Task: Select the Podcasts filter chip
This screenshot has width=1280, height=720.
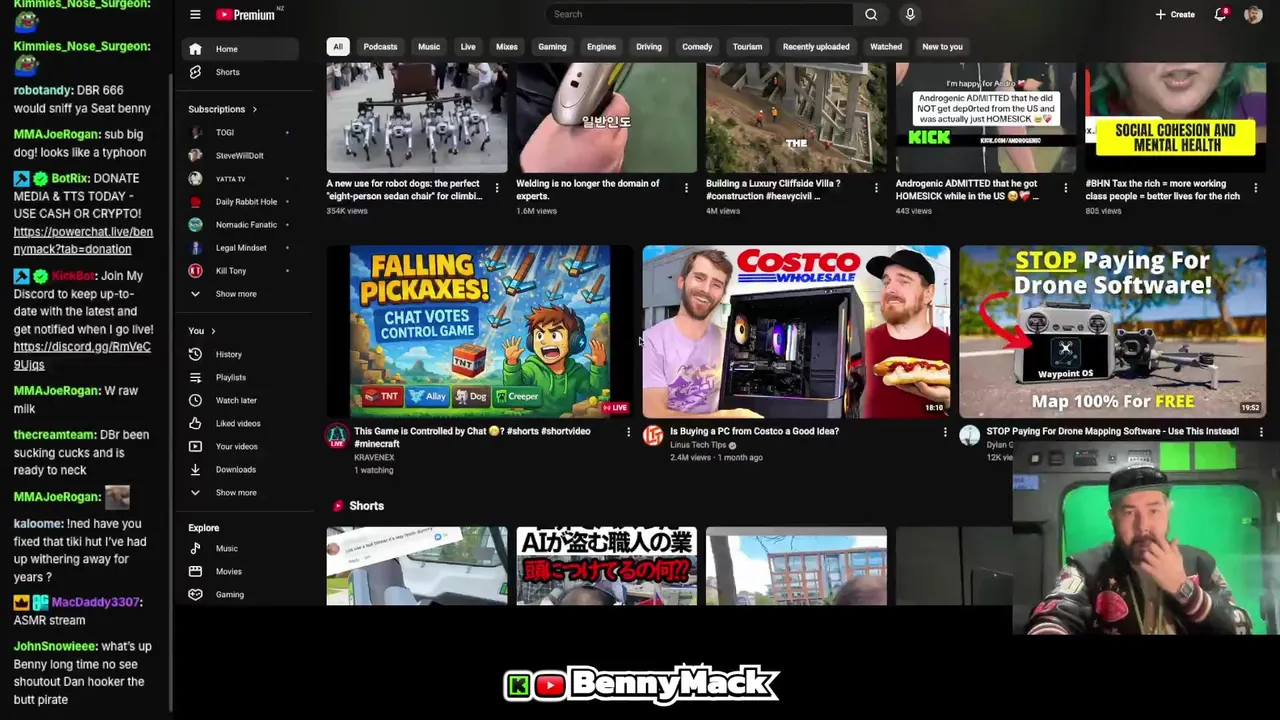Action: (380, 47)
